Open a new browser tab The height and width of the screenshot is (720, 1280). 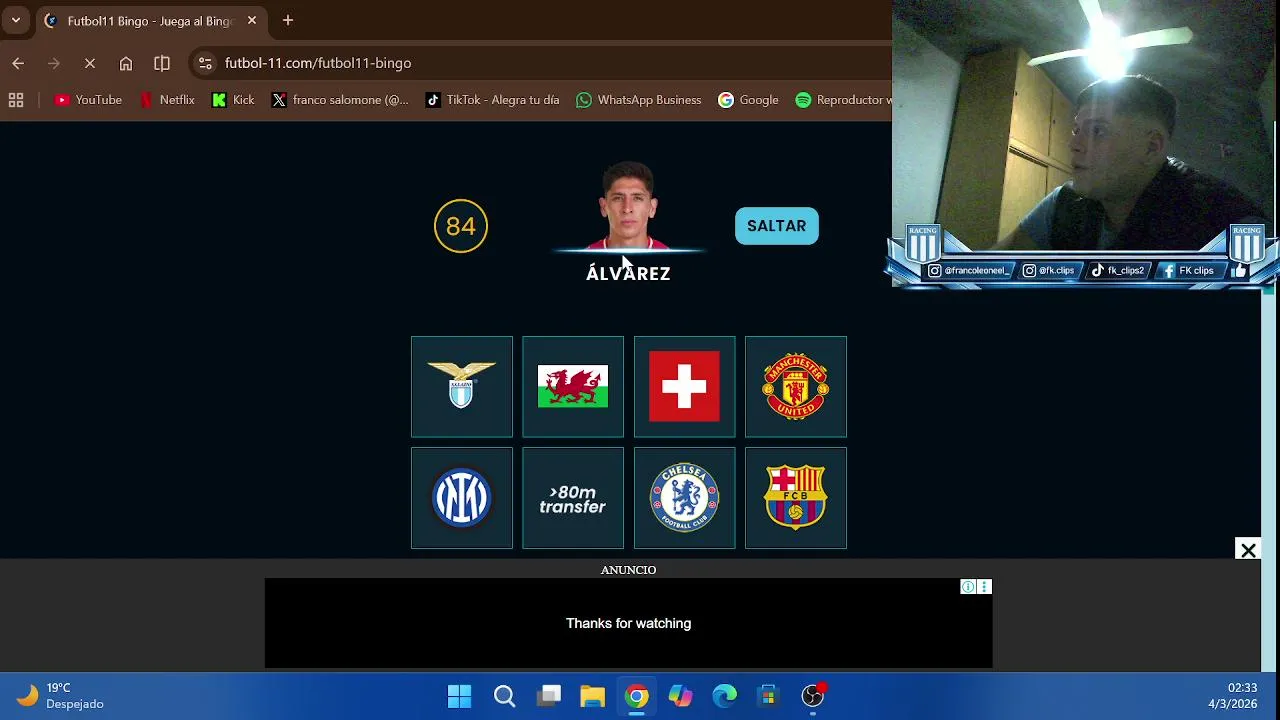click(x=288, y=20)
